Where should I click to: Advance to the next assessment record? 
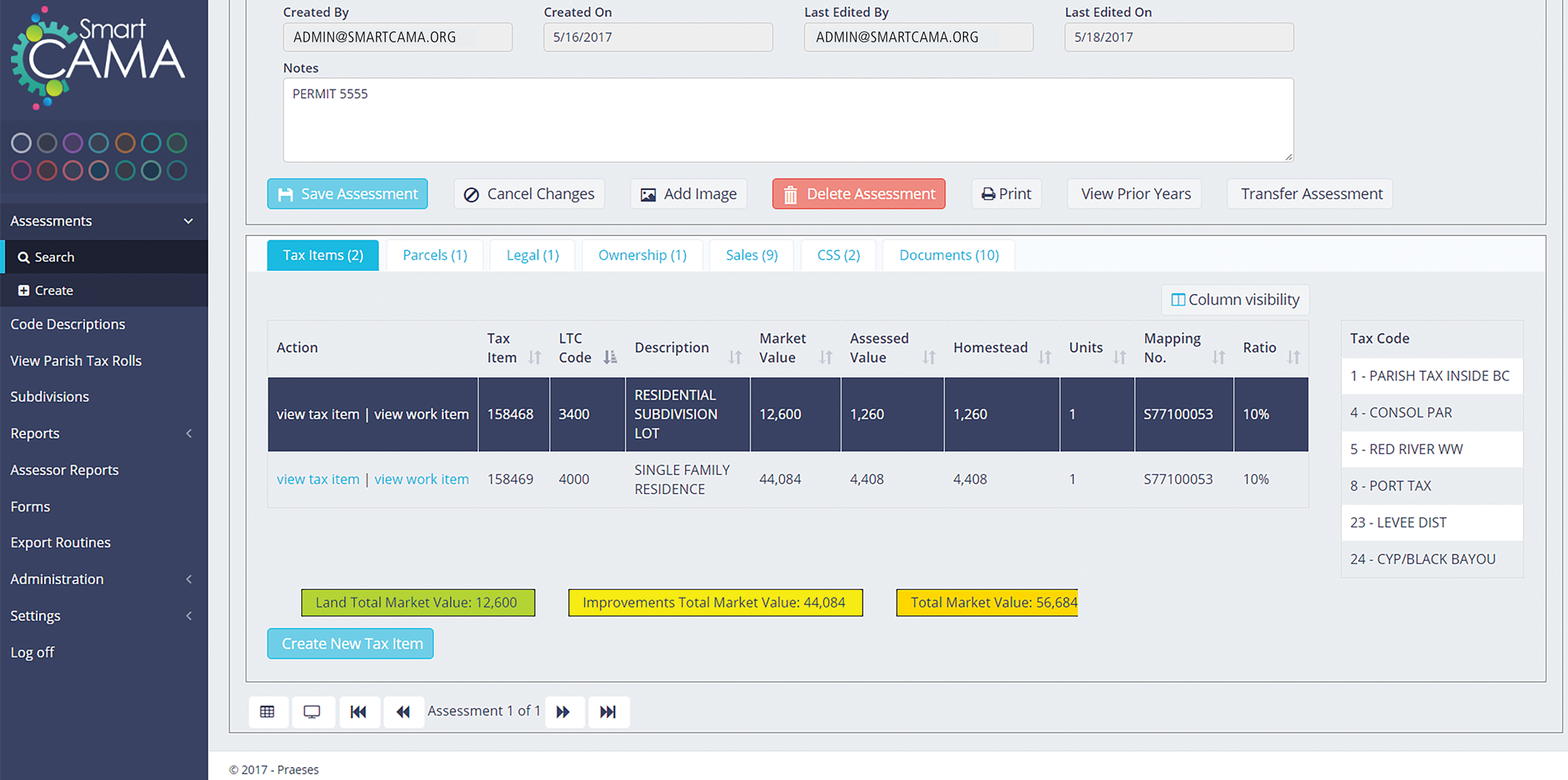coord(564,712)
